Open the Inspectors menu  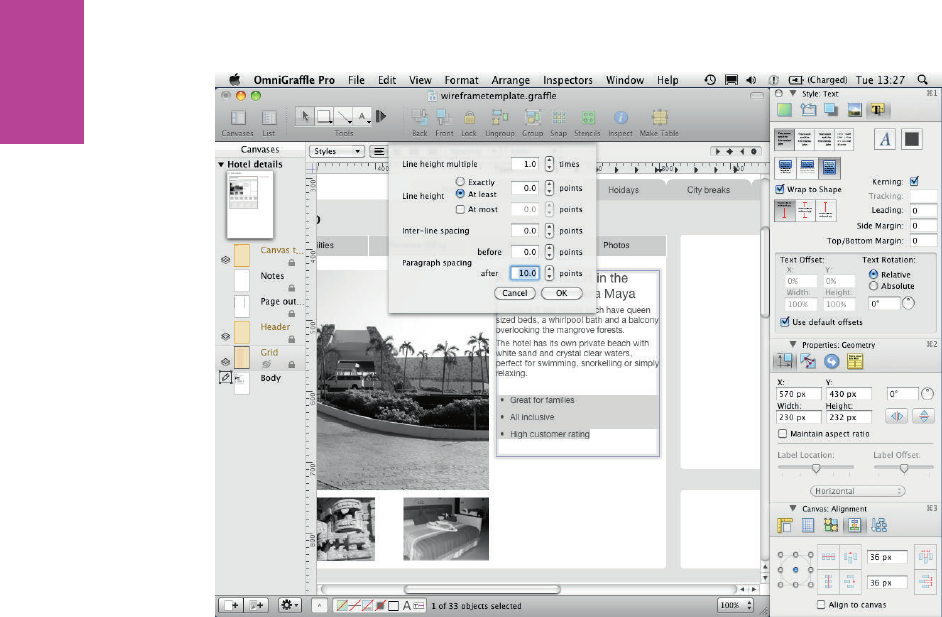pos(567,80)
